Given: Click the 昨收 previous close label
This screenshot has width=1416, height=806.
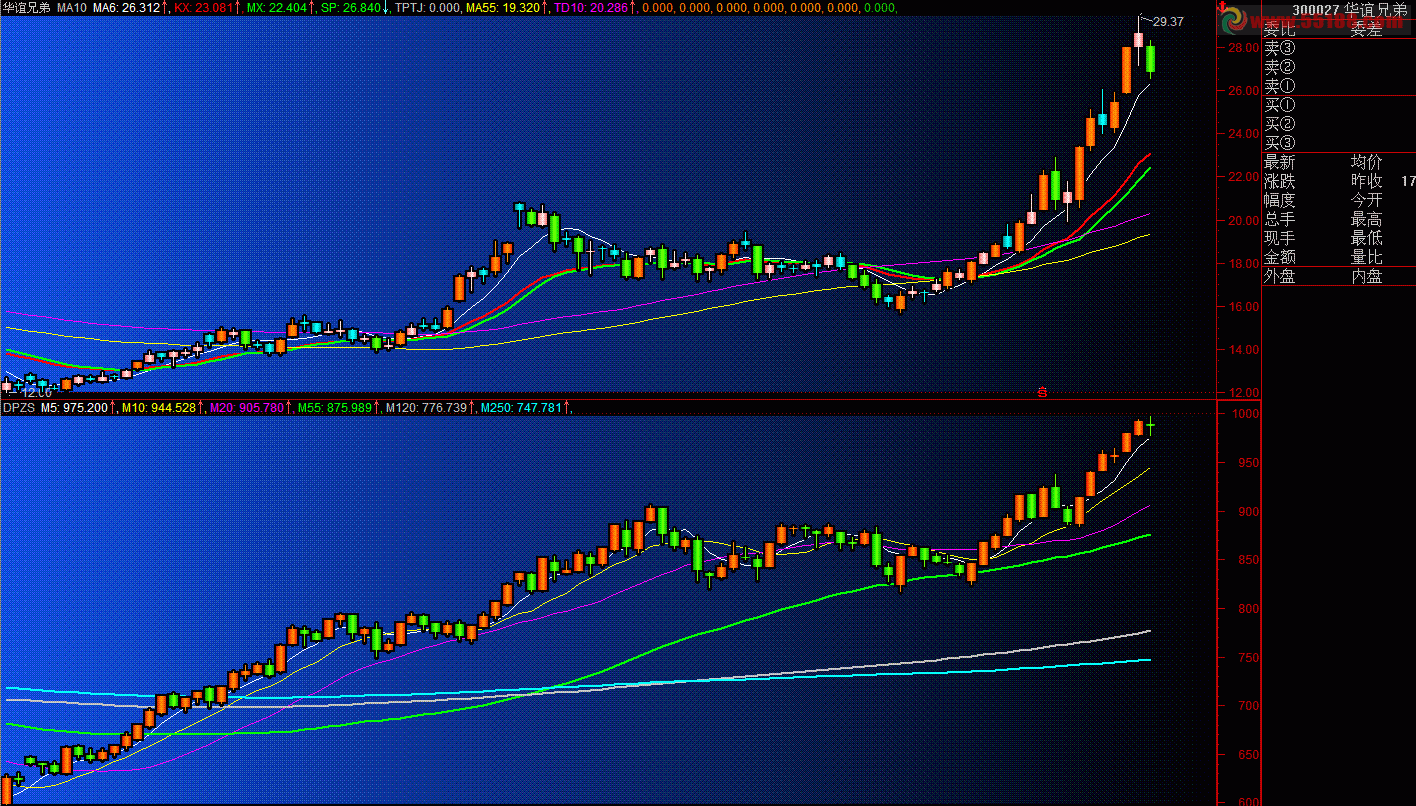Looking at the screenshot, I should tap(1366, 181).
